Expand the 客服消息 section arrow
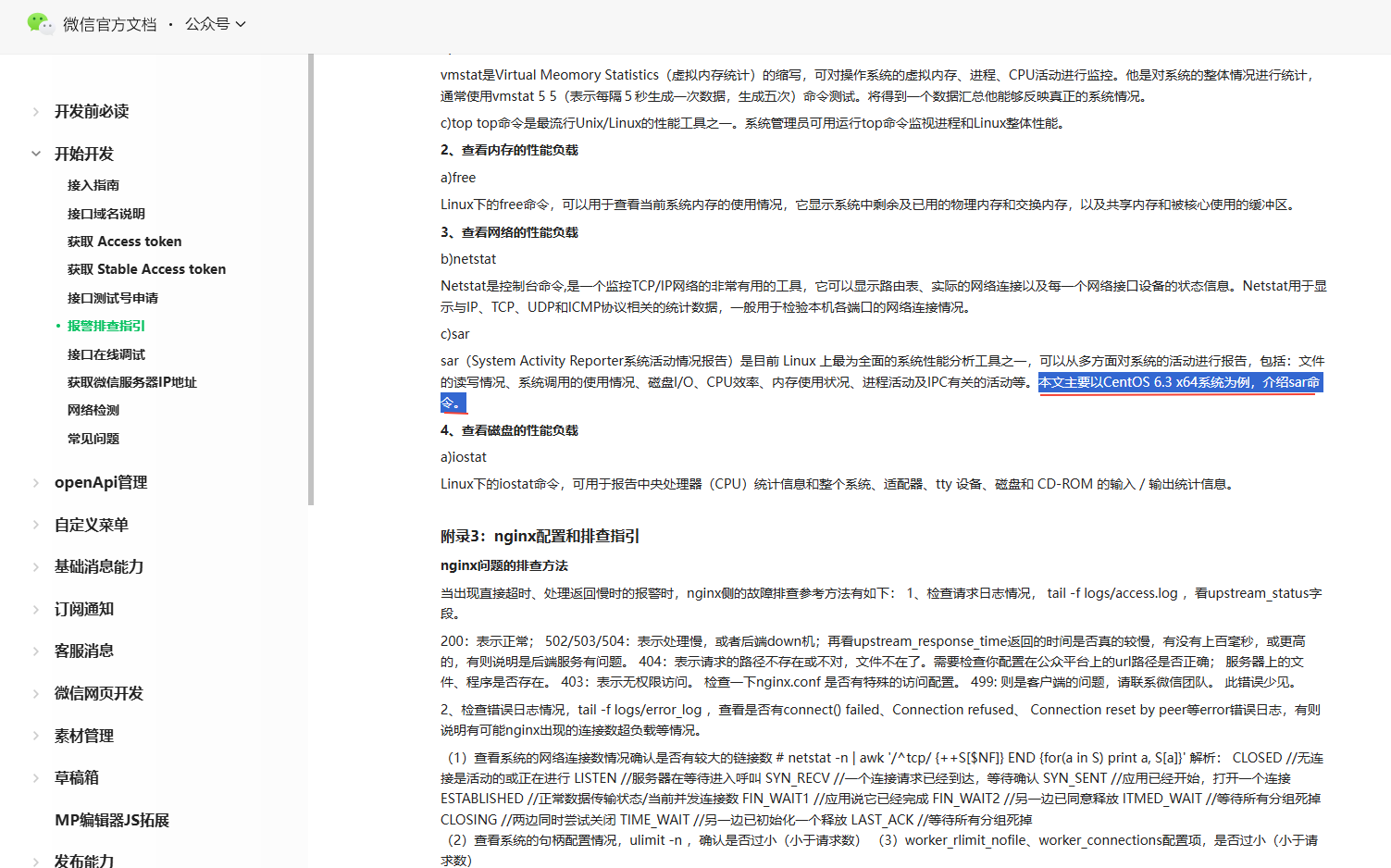Viewport: 1391px width, 868px height. tap(36, 651)
